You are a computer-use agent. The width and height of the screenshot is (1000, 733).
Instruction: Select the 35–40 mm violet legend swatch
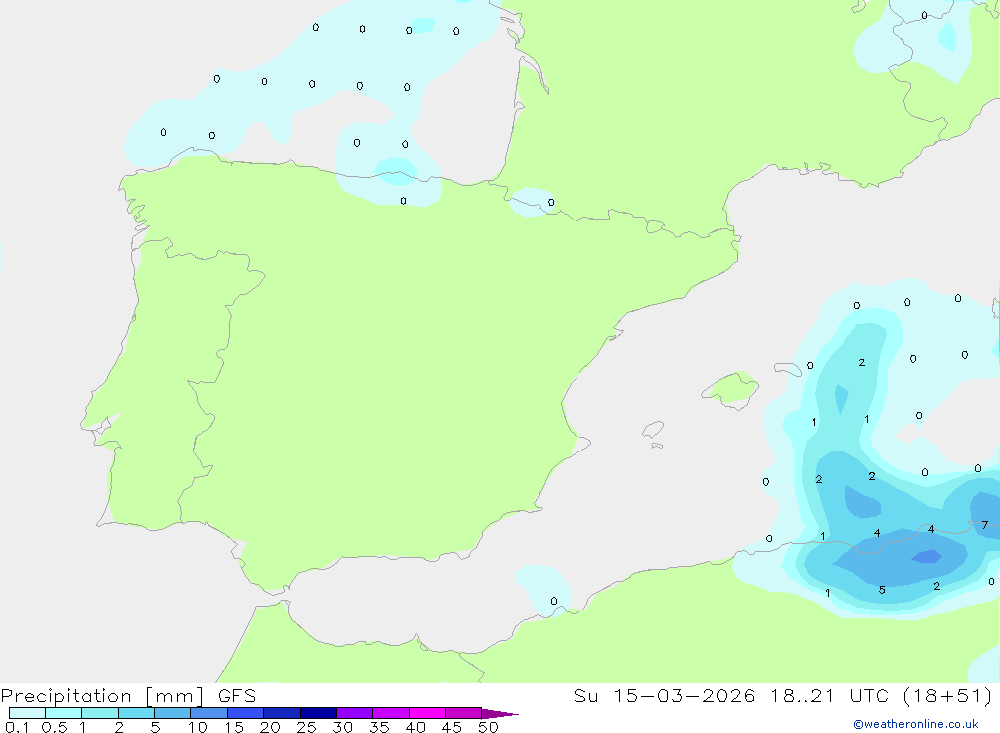pyautogui.click(x=390, y=713)
